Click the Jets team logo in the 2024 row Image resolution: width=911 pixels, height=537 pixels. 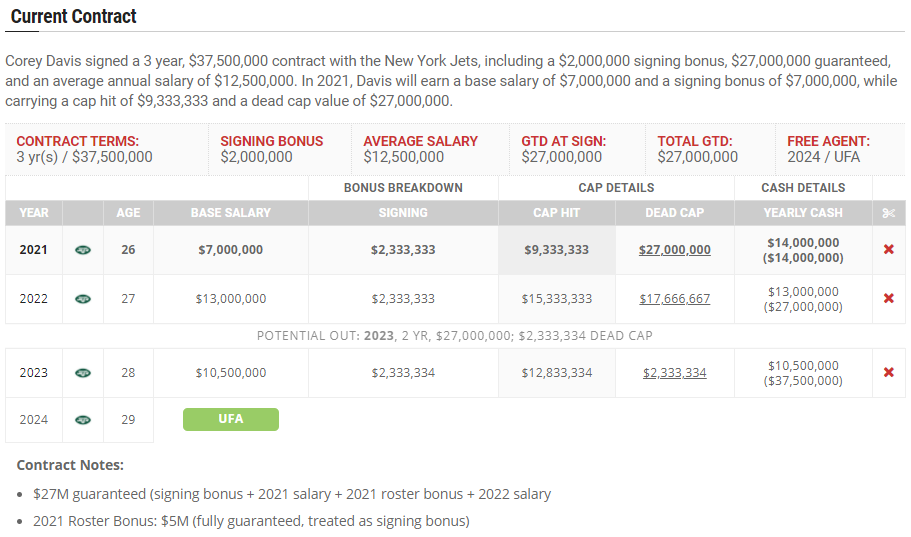83,420
